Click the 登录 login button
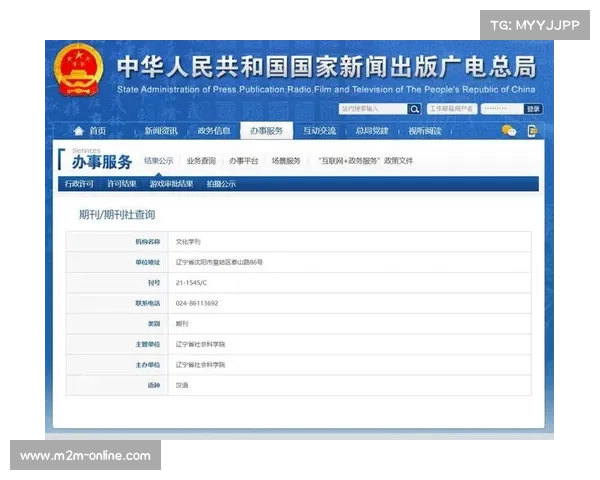The image size is (600, 480). (x=533, y=109)
